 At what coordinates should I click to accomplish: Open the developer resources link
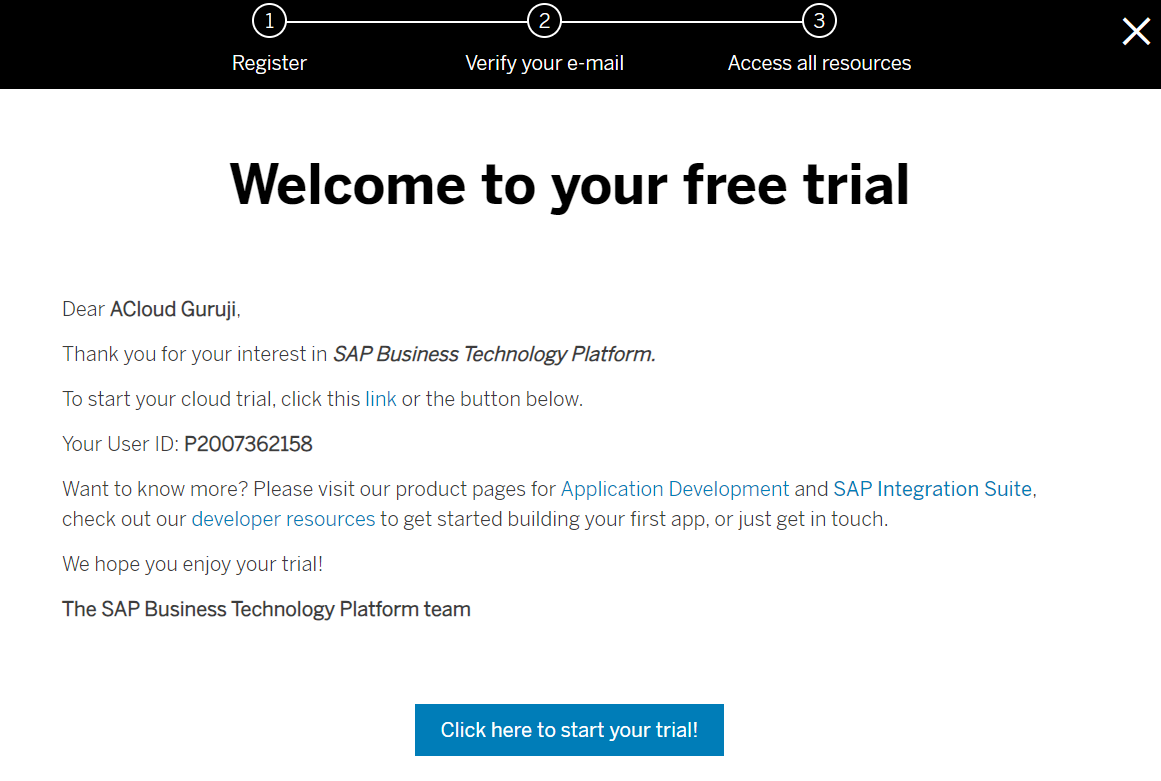point(283,519)
